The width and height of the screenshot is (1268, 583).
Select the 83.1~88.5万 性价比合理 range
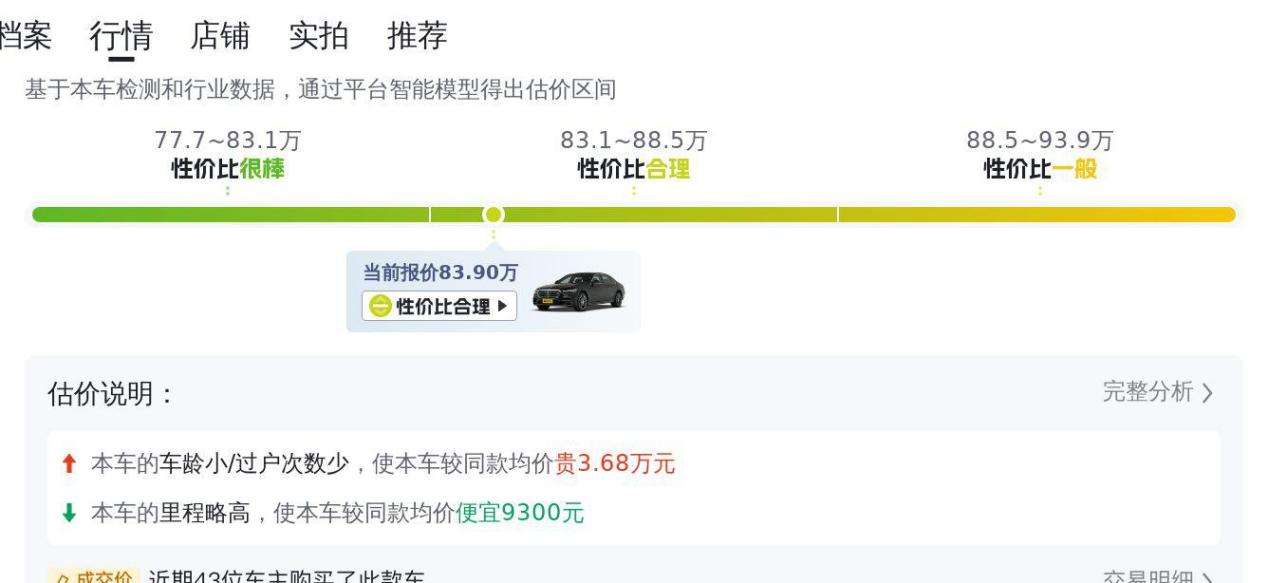pos(634,155)
